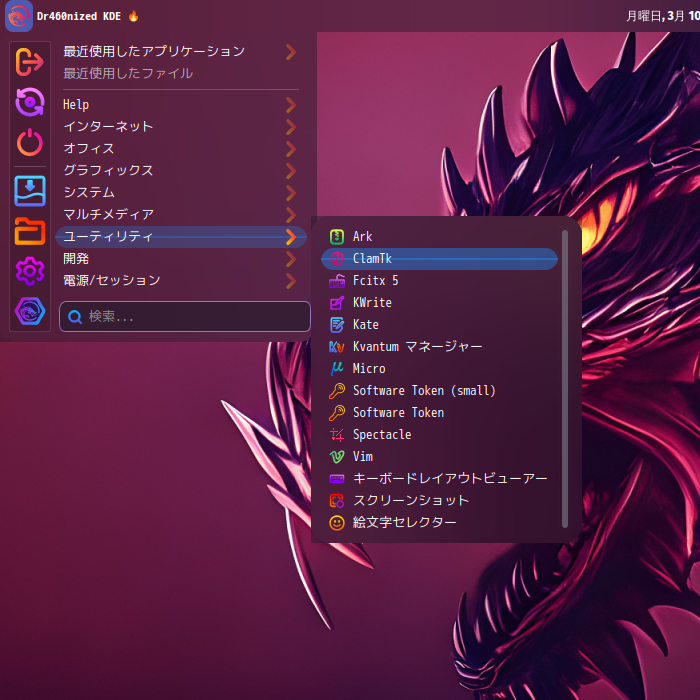Click the restart icon in sidebar

(29, 102)
